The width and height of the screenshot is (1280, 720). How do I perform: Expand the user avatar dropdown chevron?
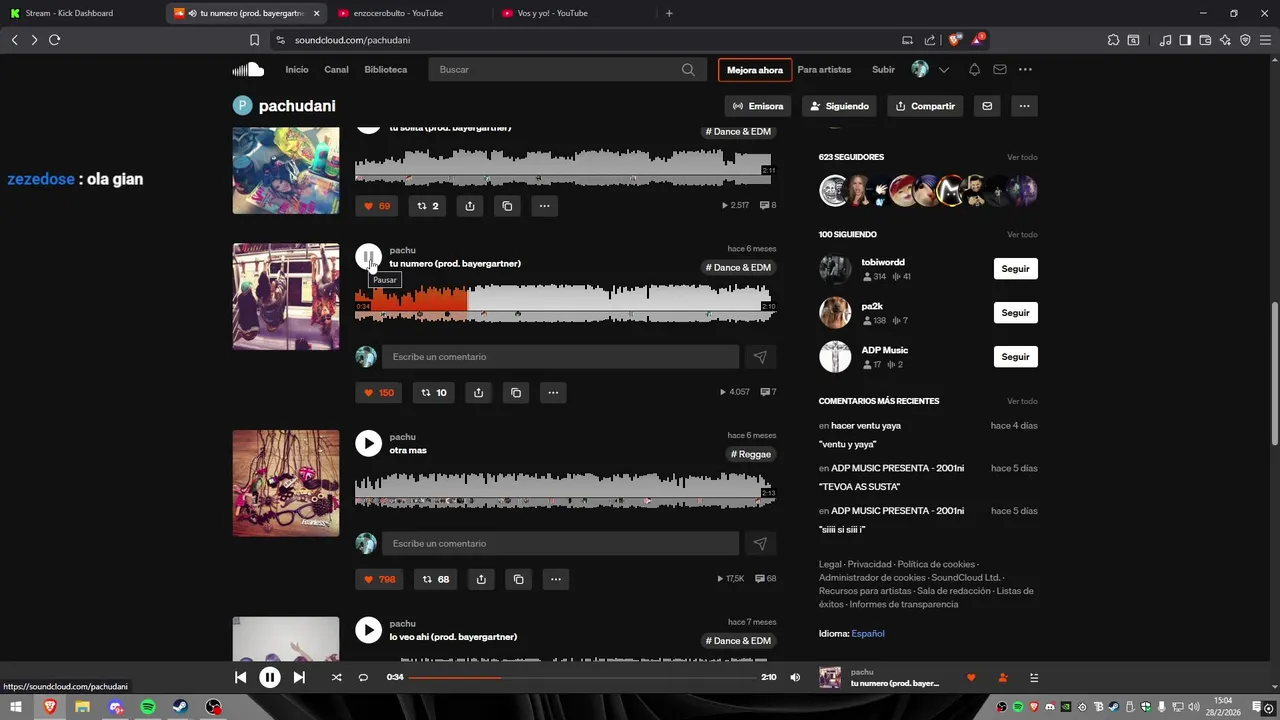943,70
